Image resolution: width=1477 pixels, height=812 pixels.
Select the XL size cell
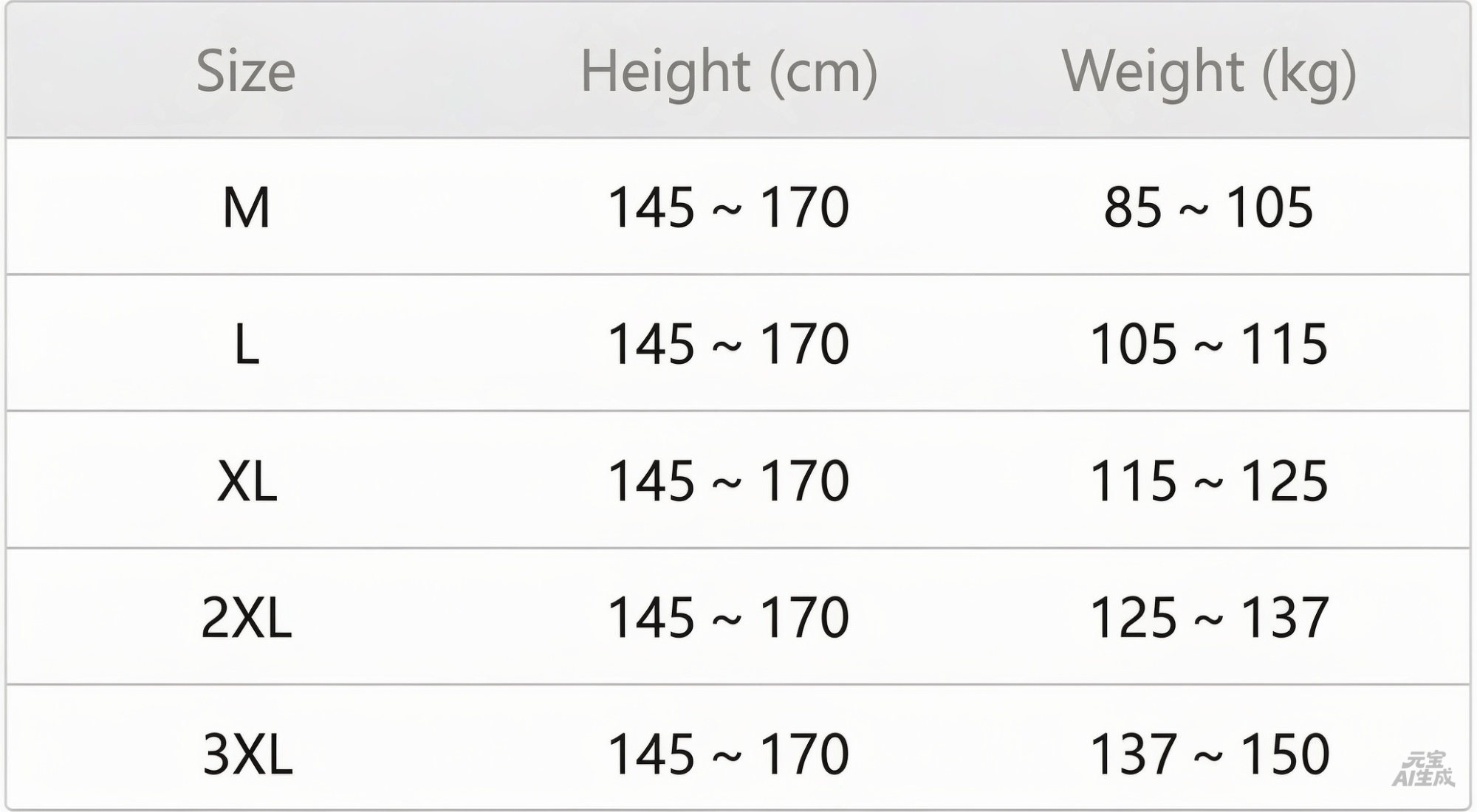click(x=247, y=481)
